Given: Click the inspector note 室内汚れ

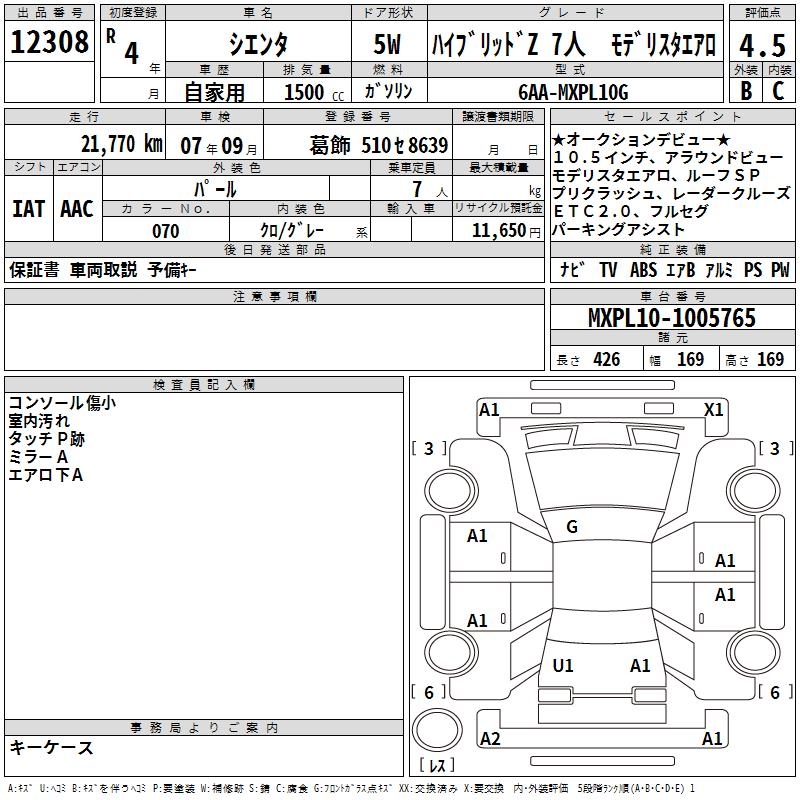Looking at the screenshot, I should 39,421.
